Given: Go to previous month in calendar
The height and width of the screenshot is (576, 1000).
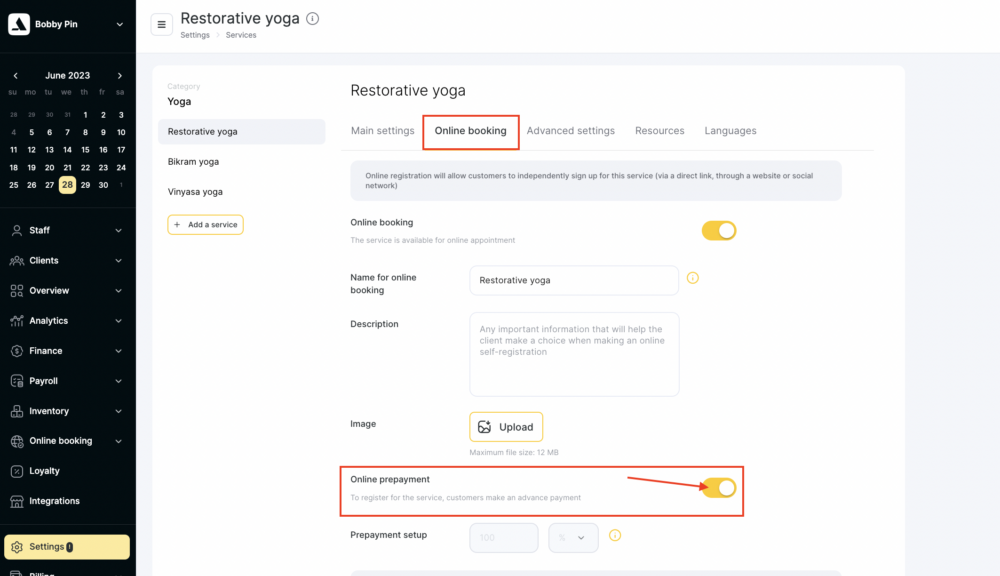Looking at the screenshot, I should 15,76.
